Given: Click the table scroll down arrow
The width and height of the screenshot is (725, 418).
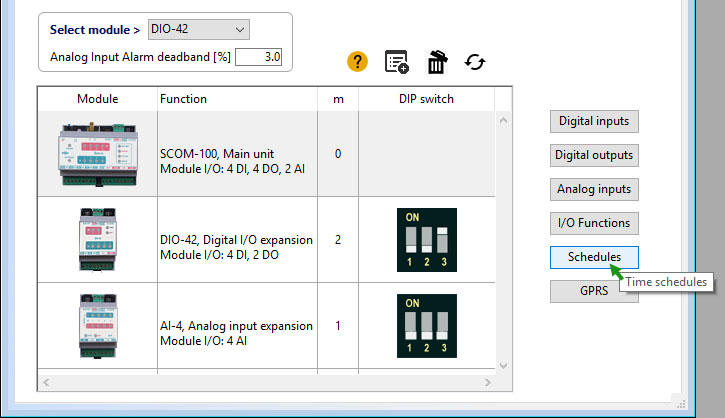Looking at the screenshot, I should (x=504, y=366).
